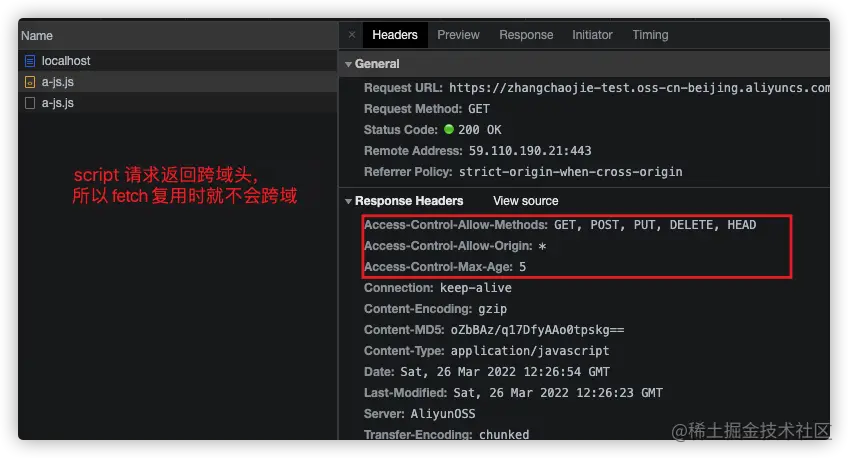Open the Response tab
Screen dimensions: 848x458
point(526,35)
